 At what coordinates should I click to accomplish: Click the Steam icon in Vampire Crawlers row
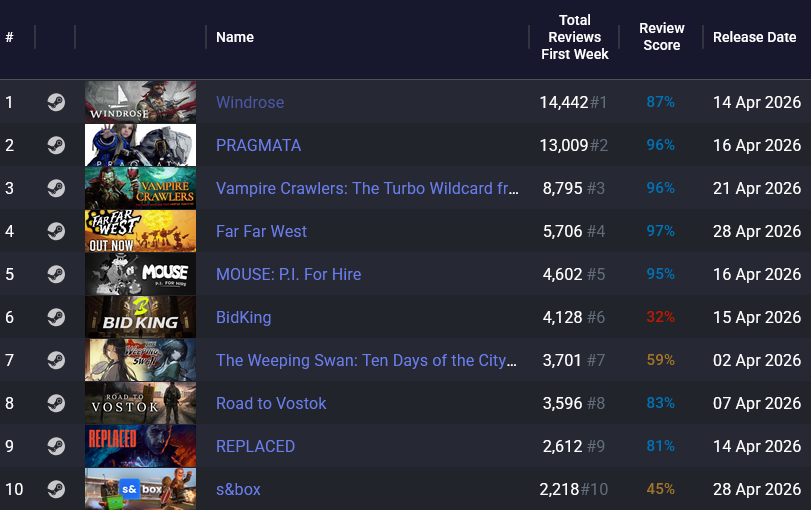coord(56,188)
